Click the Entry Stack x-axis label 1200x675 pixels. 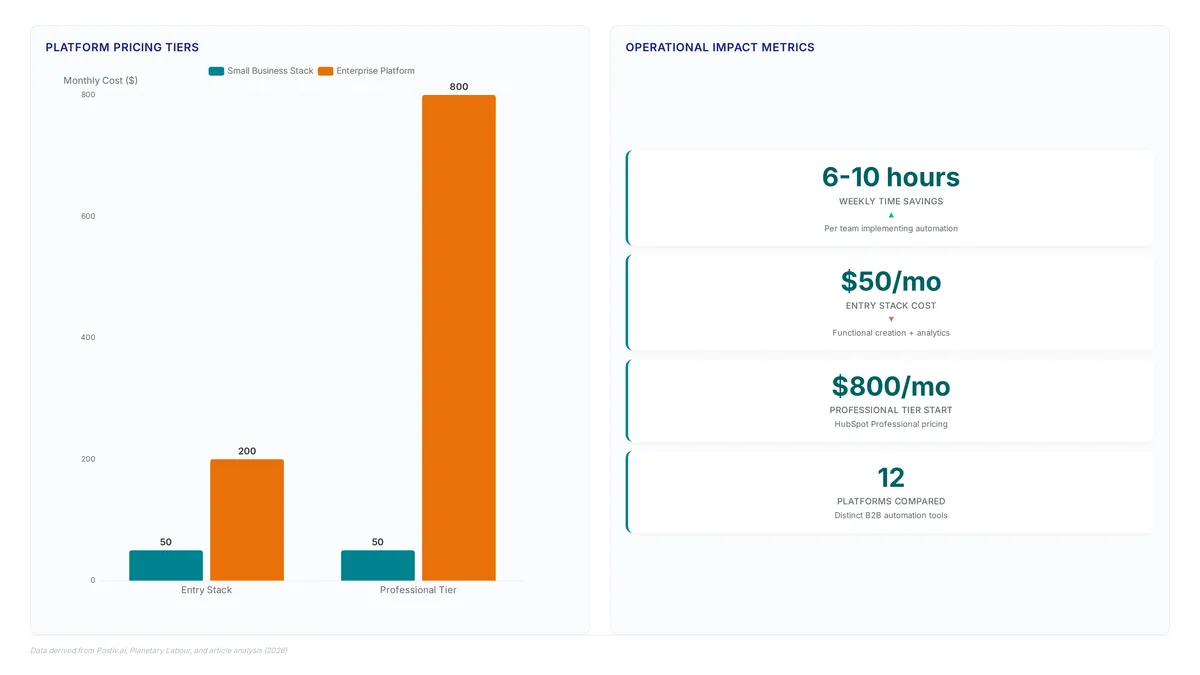[206, 590]
